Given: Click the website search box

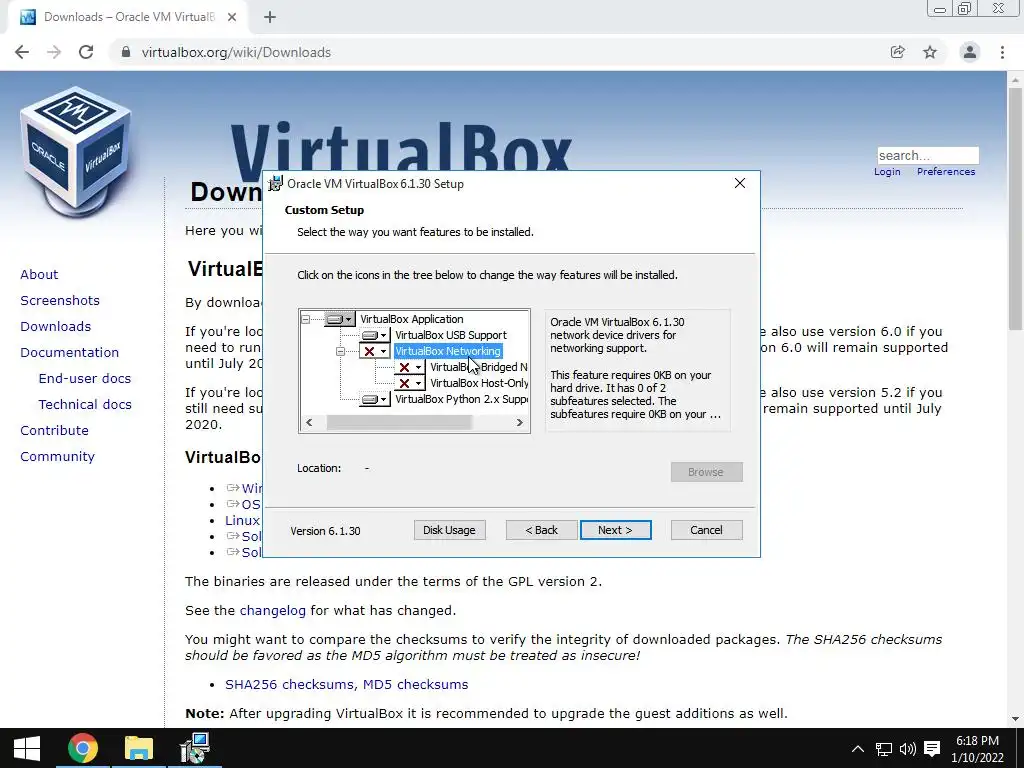Looking at the screenshot, I should 928,155.
